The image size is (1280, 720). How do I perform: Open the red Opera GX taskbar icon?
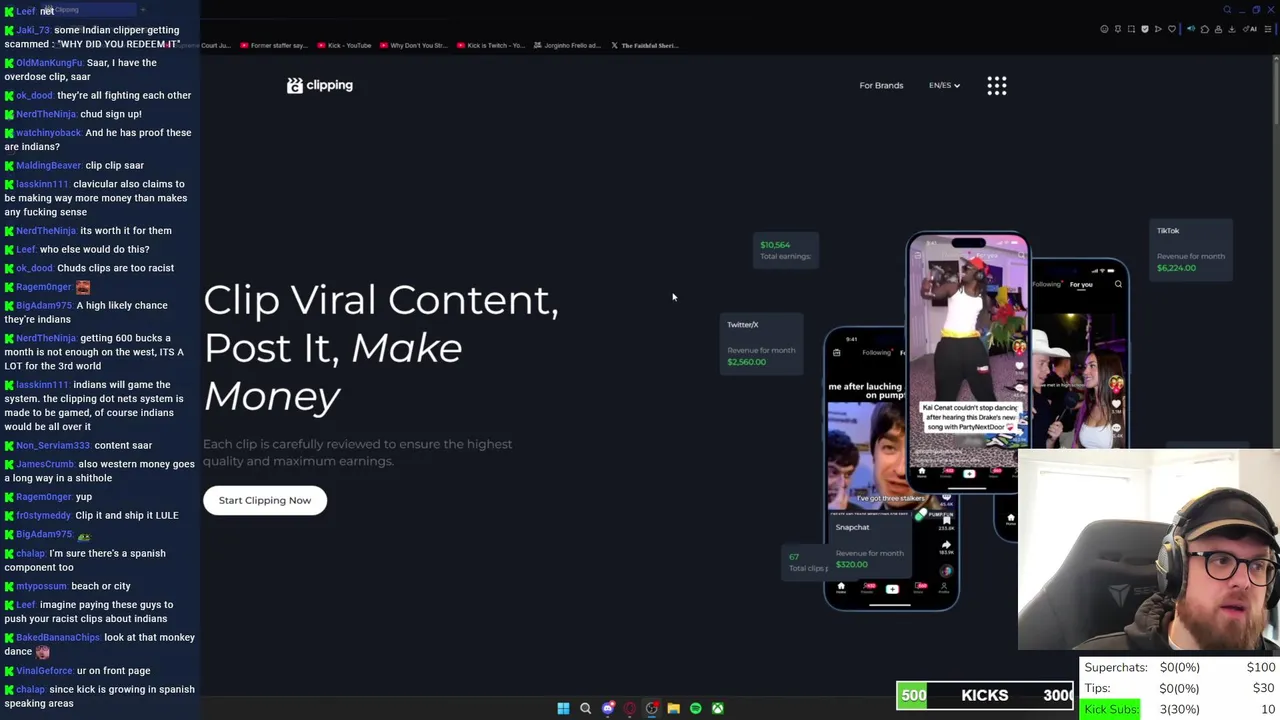coord(629,708)
